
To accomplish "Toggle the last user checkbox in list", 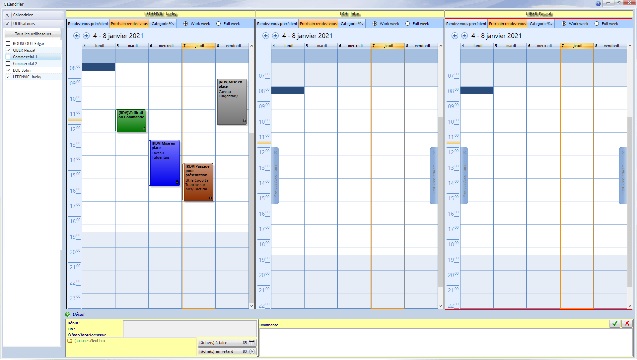I will [8, 76].
